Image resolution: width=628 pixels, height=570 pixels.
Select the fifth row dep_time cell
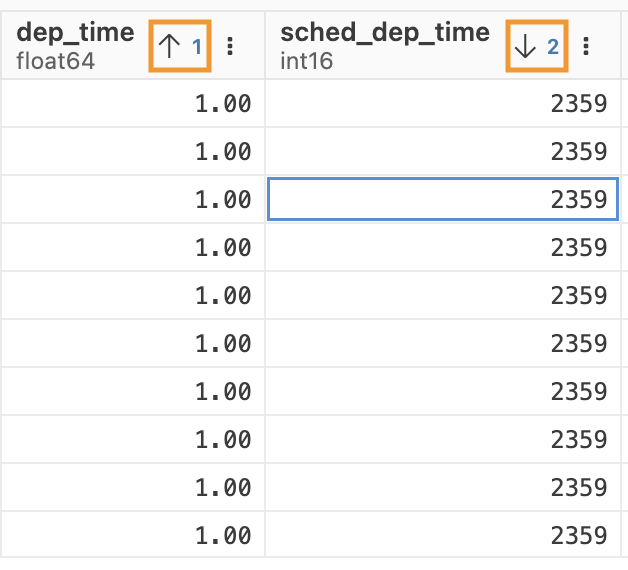coord(133,295)
